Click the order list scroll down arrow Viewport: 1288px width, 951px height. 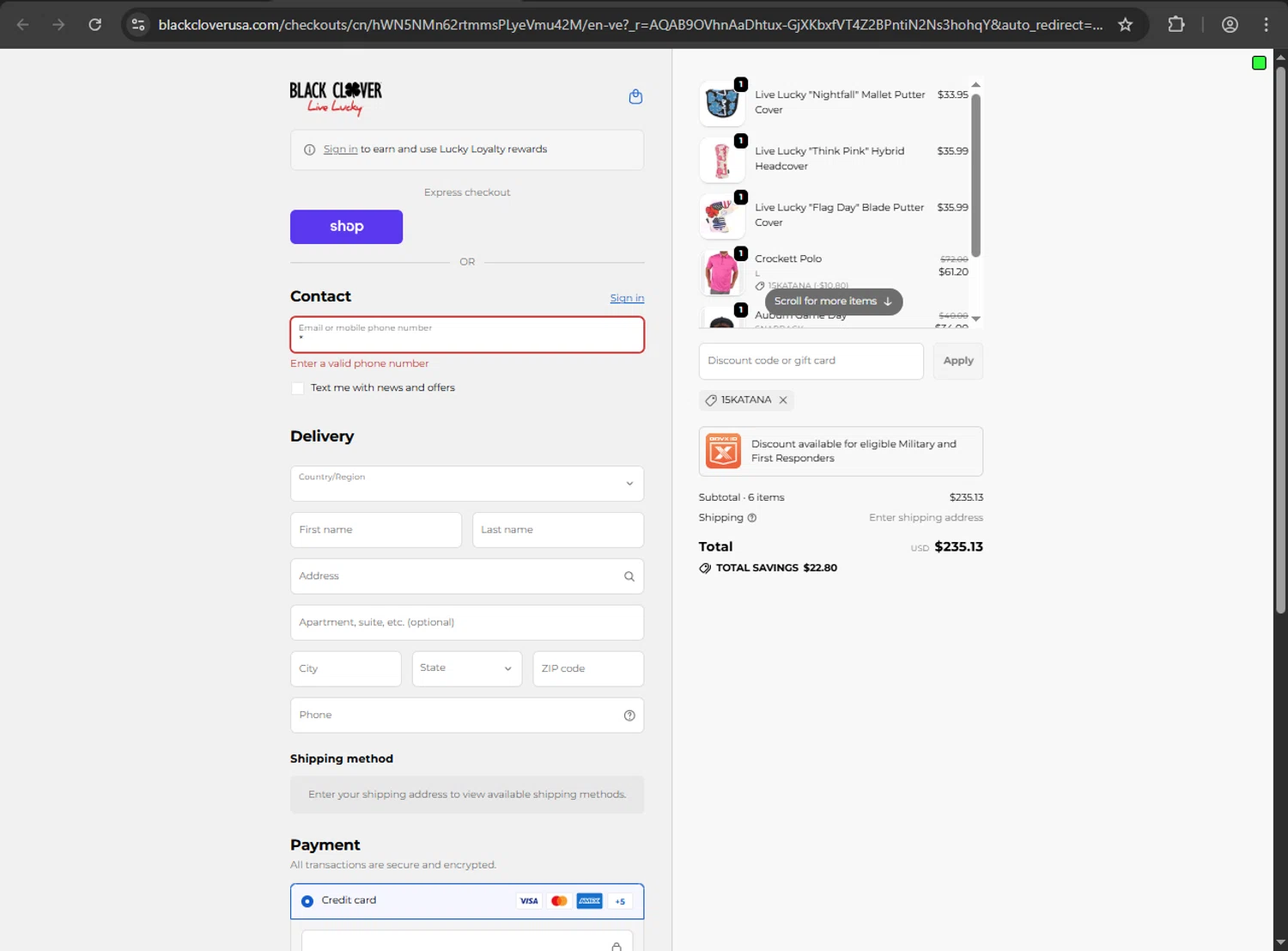[x=975, y=319]
